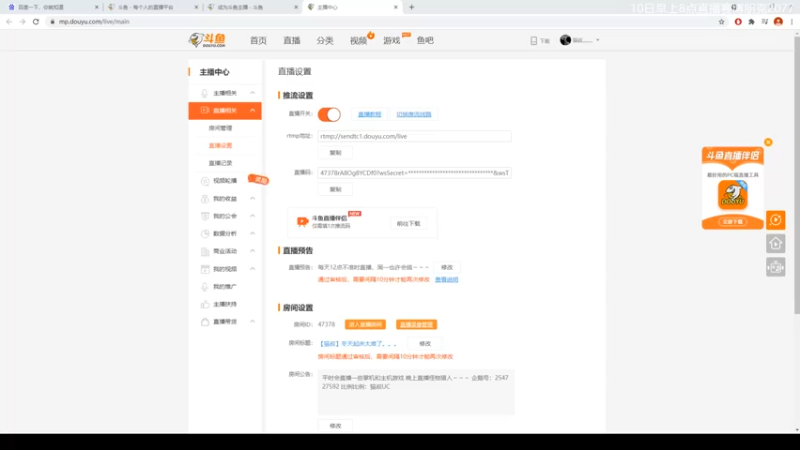
Task: Go back using the browser back arrow
Action: click(x=9, y=21)
